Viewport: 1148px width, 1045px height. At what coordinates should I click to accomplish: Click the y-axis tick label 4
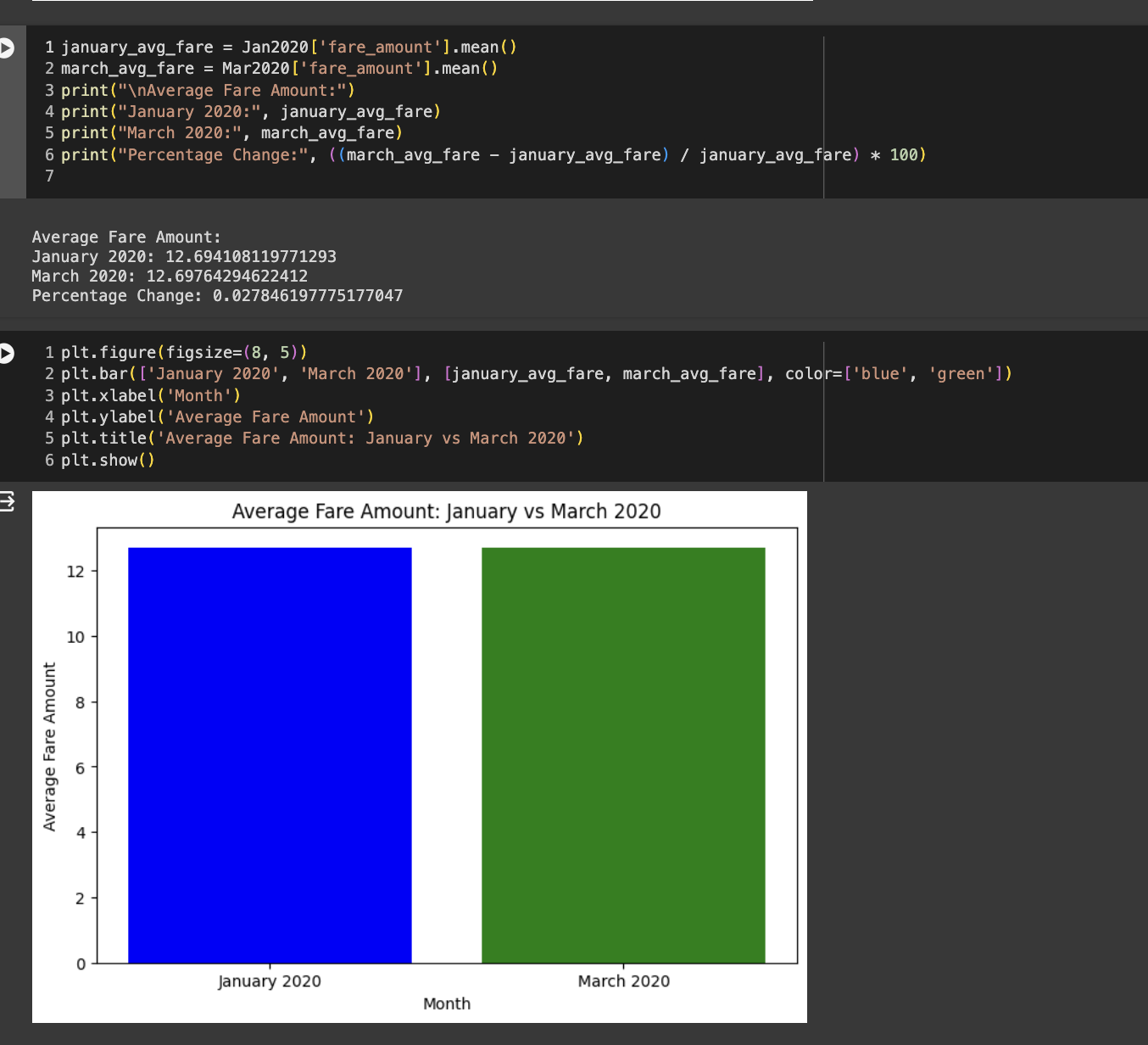click(x=81, y=833)
